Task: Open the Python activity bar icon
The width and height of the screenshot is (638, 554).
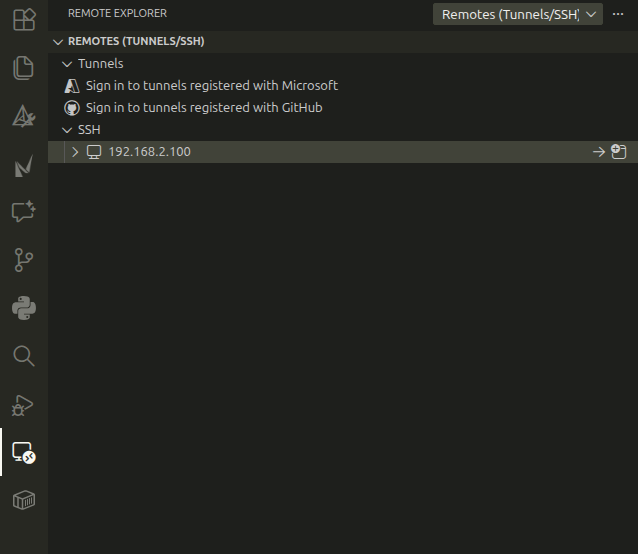Action: point(23,308)
